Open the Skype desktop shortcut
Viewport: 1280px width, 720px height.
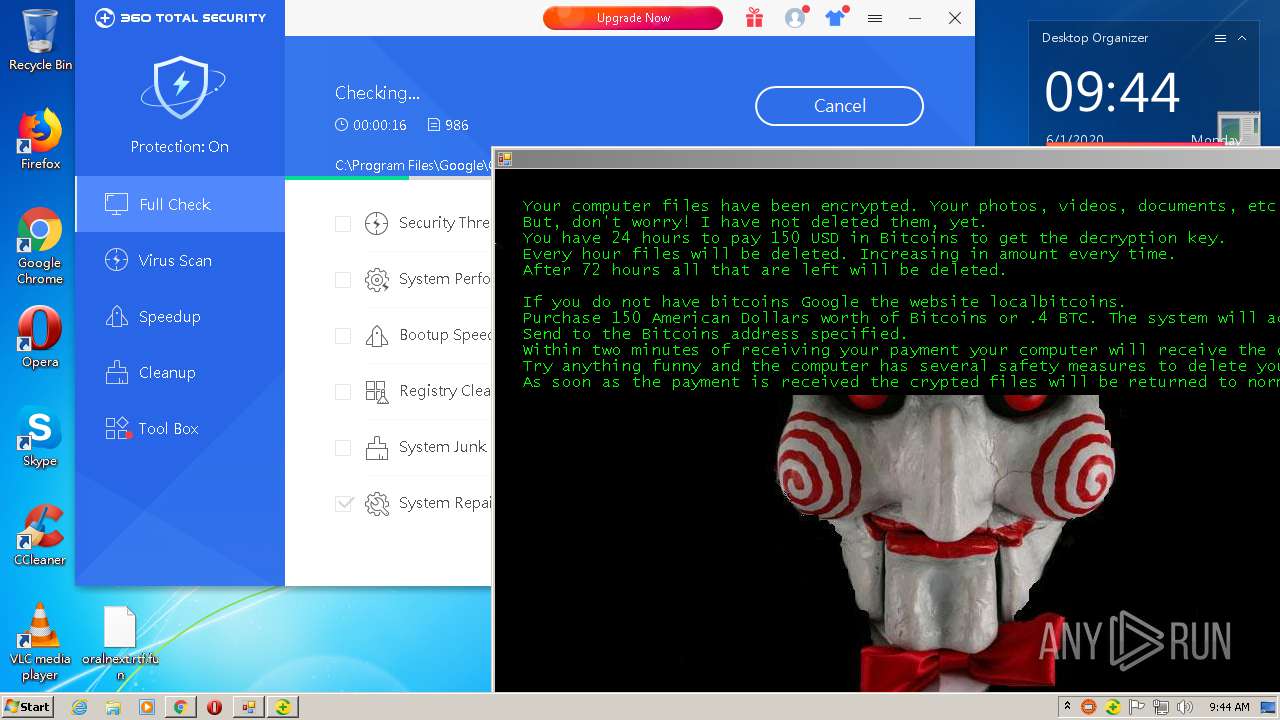click(40, 438)
